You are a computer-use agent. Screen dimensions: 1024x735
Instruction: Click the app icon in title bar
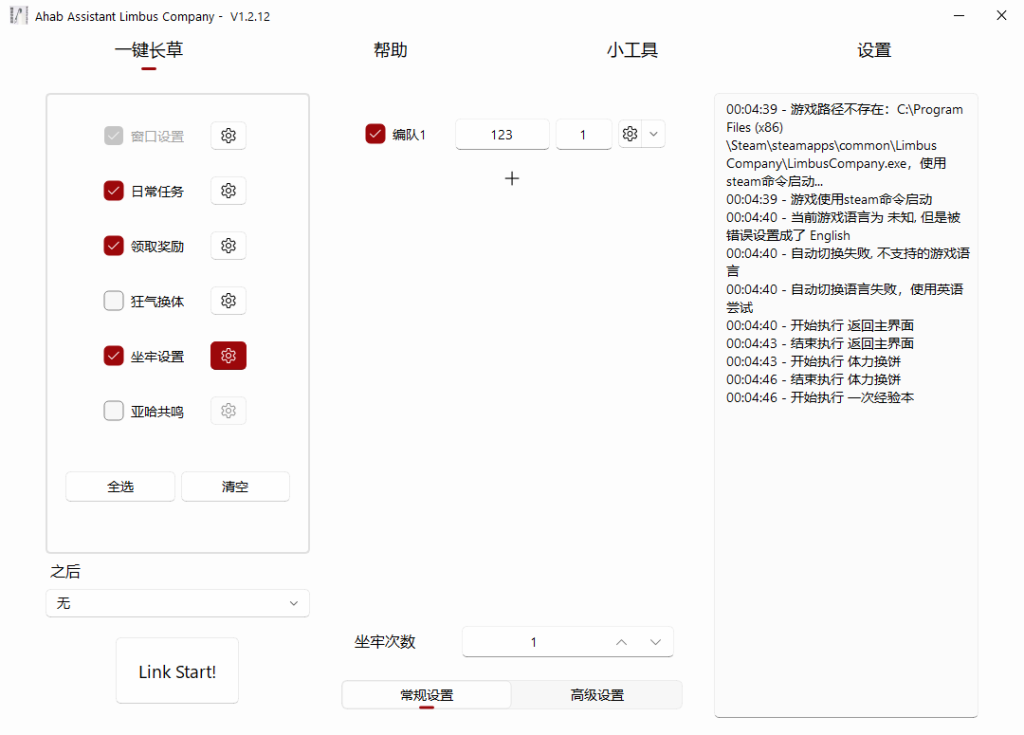pyautogui.click(x=17, y=16)
